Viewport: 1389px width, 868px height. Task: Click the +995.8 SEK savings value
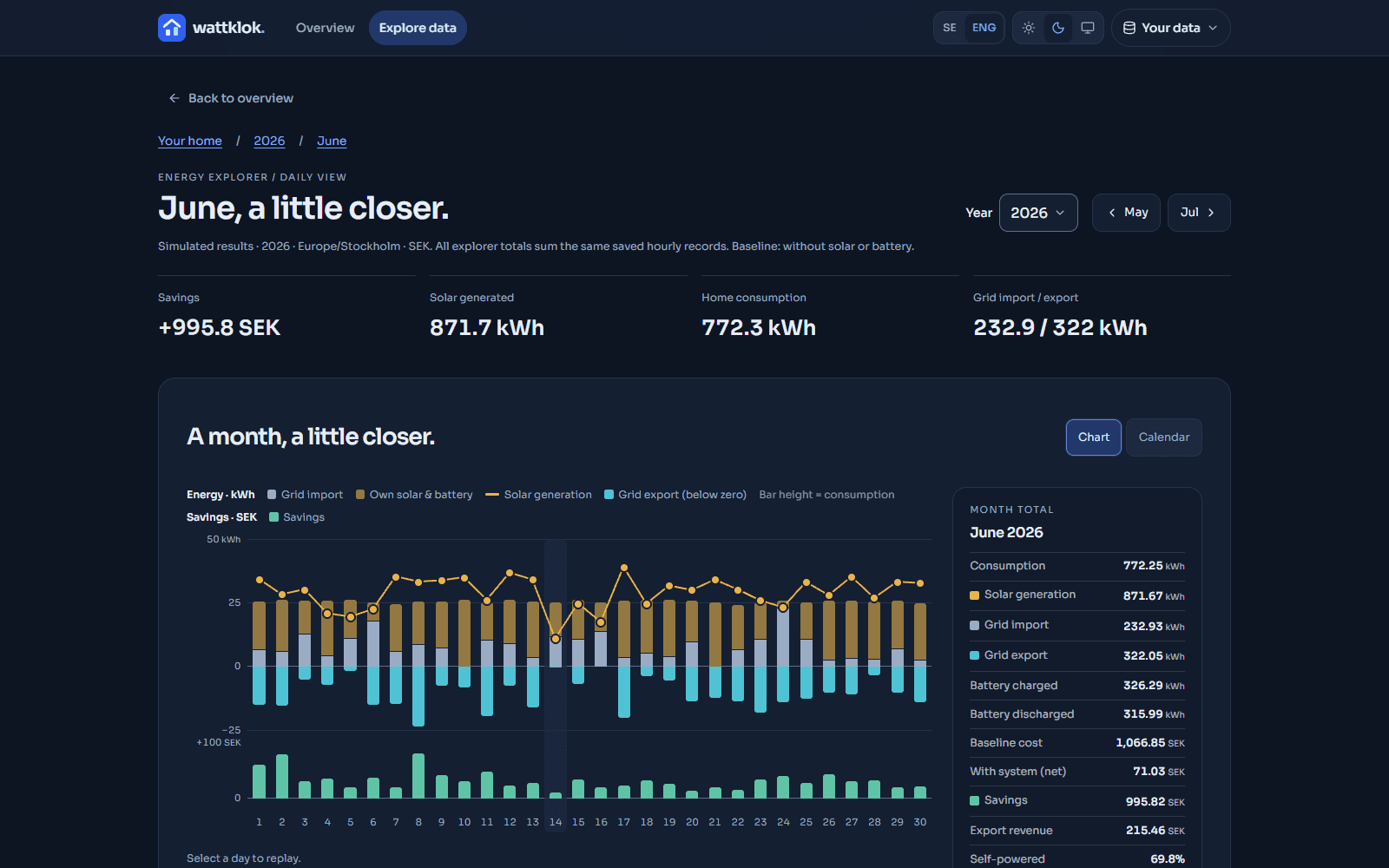(219, 328)
